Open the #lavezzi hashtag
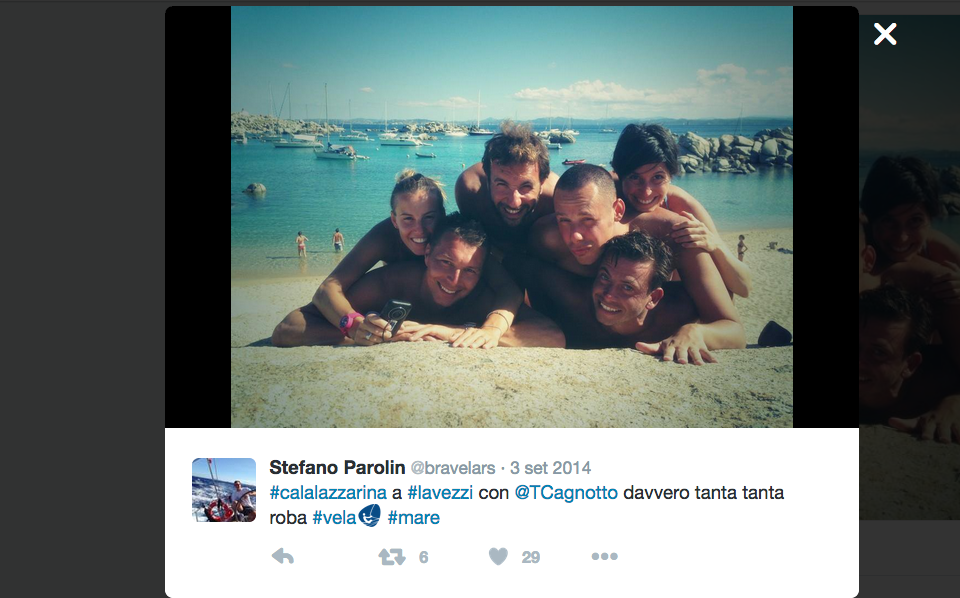This screenshot has width=960, height=598. pyautogui.click(x=440, y=493)
